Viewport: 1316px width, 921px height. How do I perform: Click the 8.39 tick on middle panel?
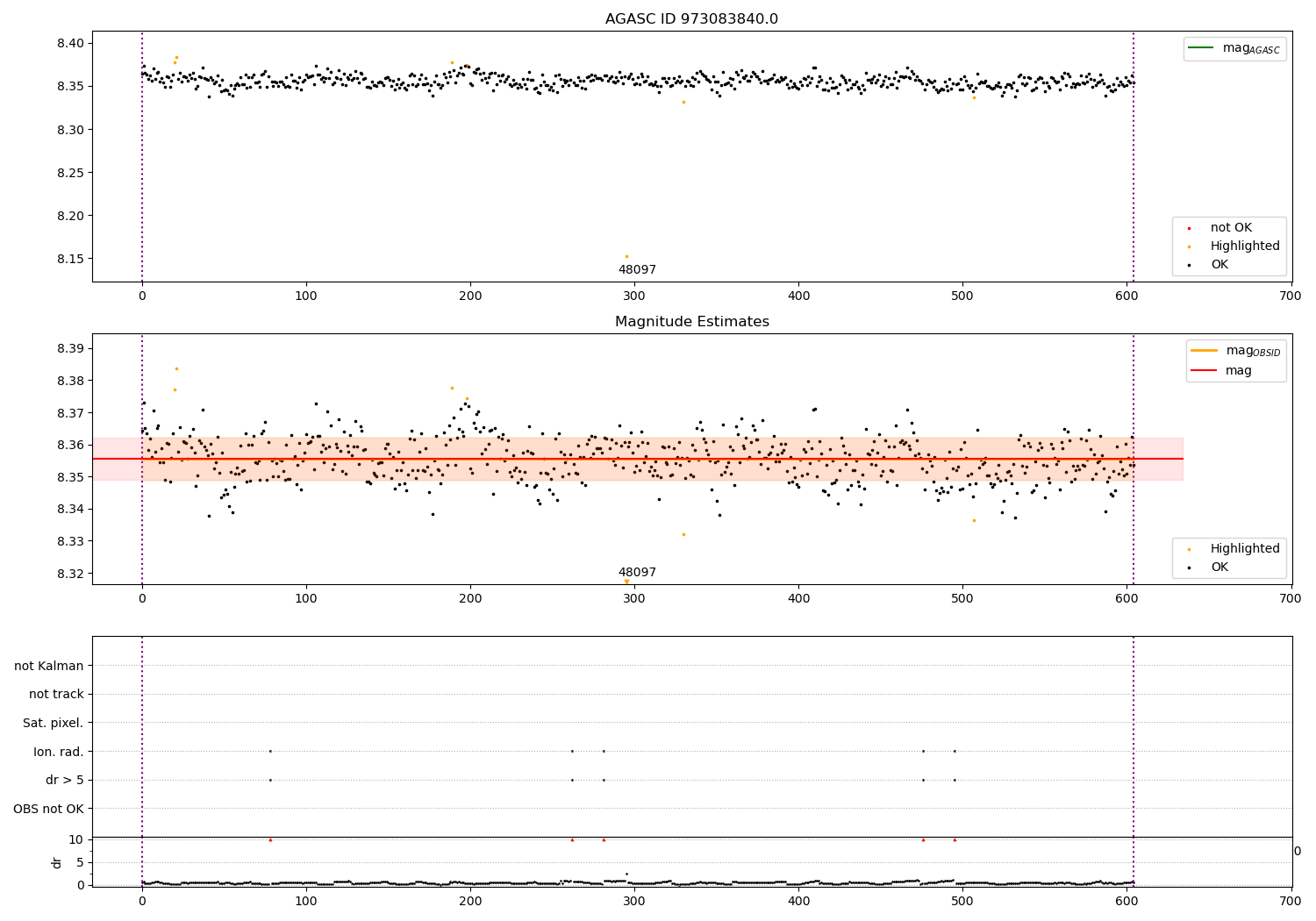tap(71, 348)
